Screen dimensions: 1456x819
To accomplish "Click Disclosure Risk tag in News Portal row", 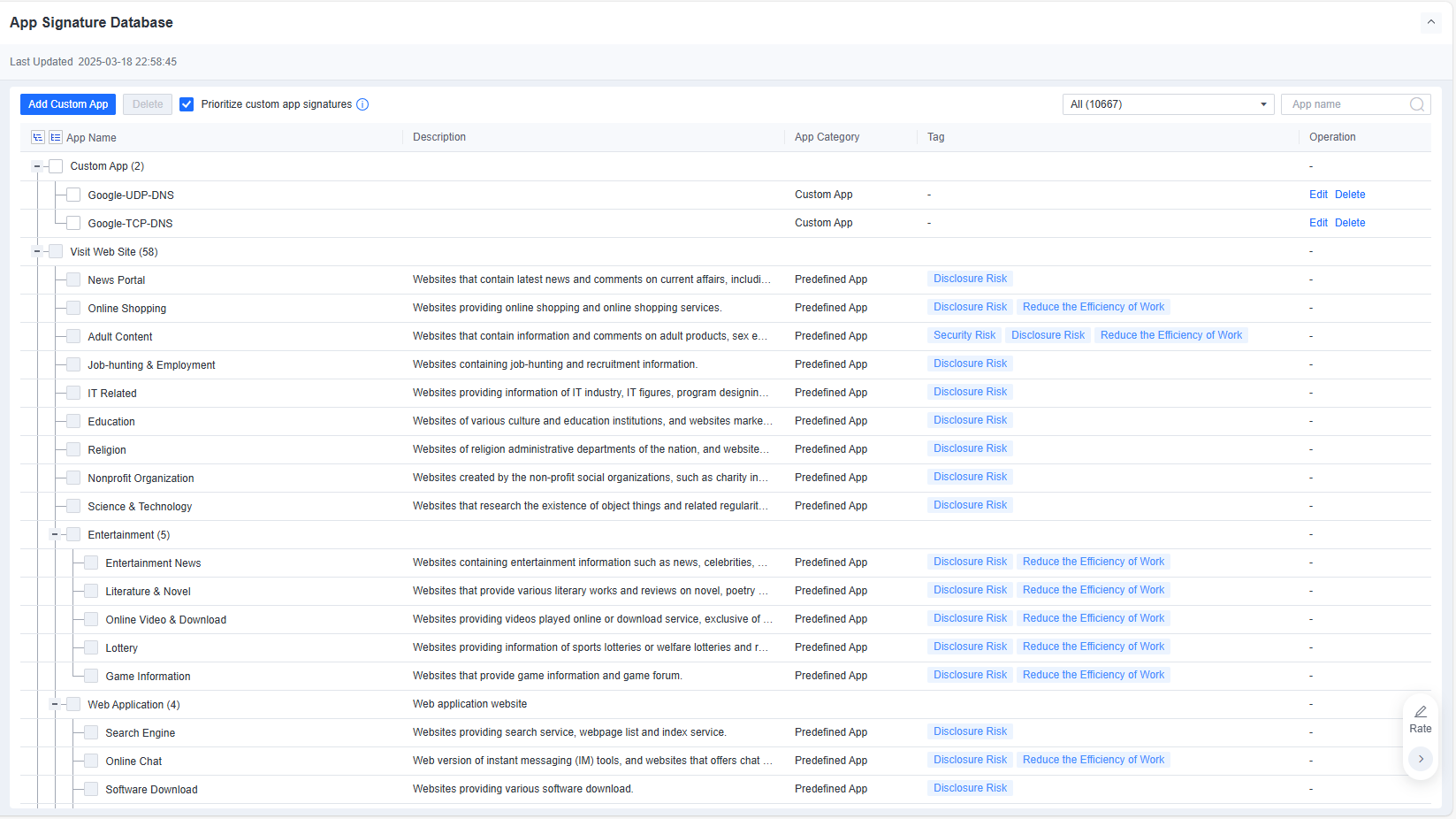I will 970,279.
